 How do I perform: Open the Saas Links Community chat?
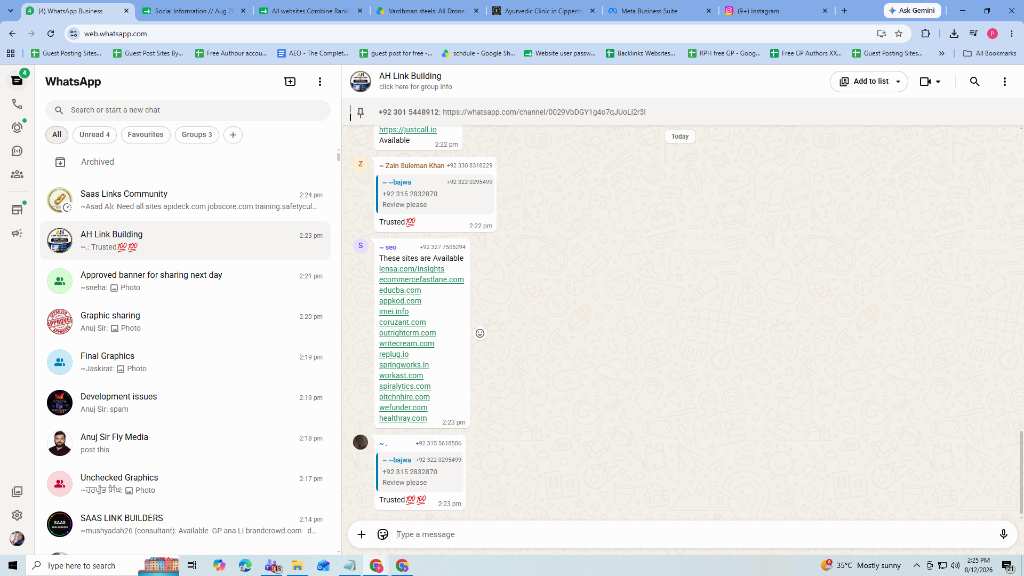click(x=185, y=200)
